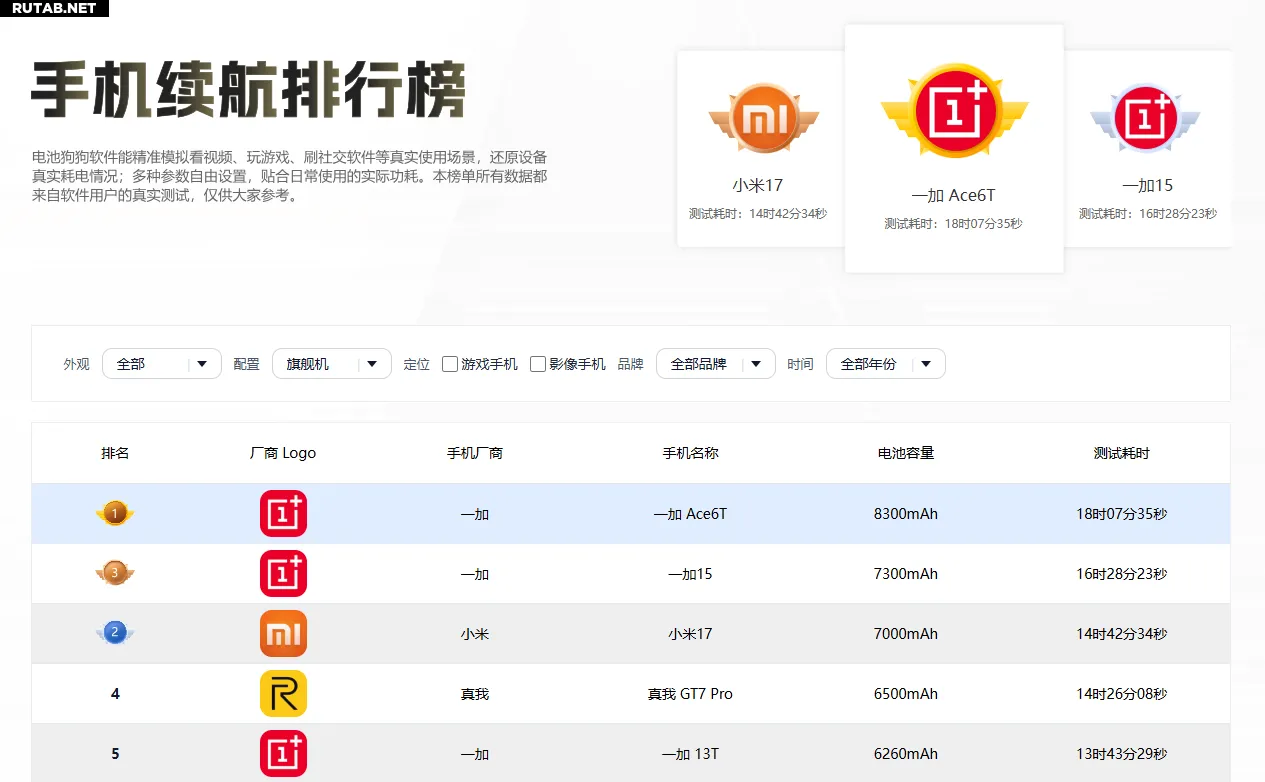Click the 电池容量 column header
The height and width of the screenshot is (782, 1265).
pos(905,453)
